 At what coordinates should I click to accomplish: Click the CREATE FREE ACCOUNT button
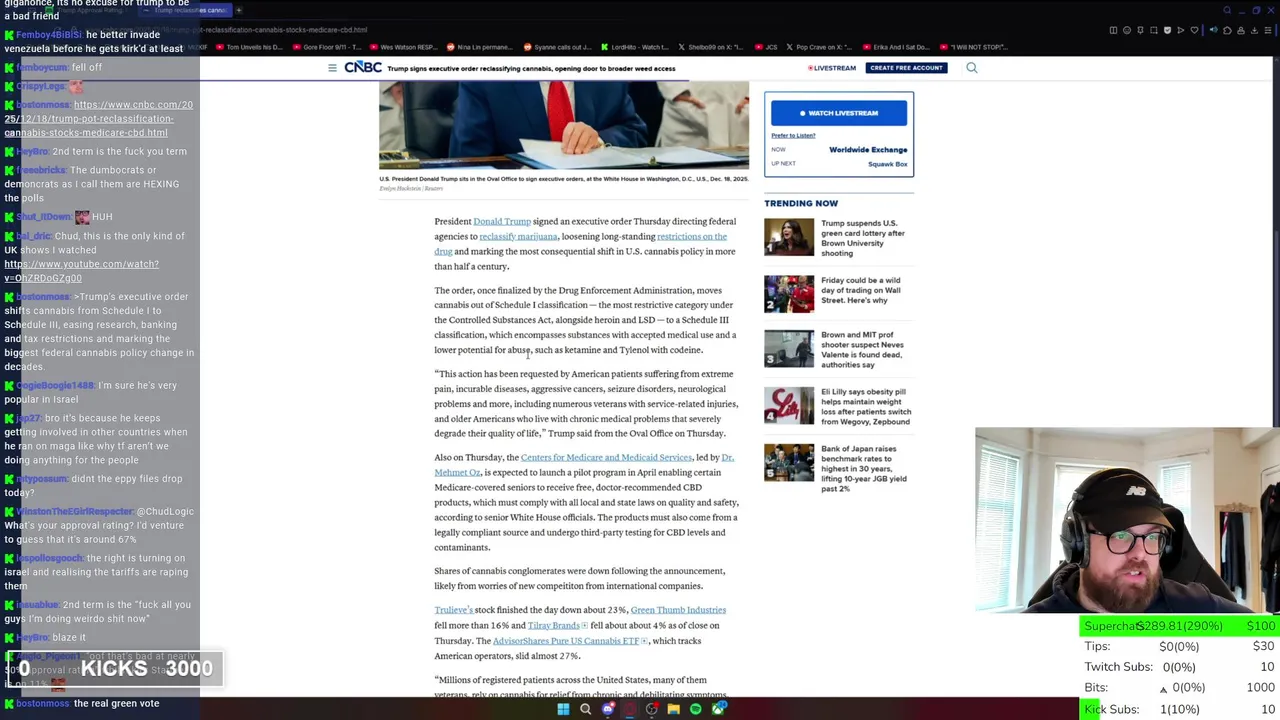tap(906, 68)
